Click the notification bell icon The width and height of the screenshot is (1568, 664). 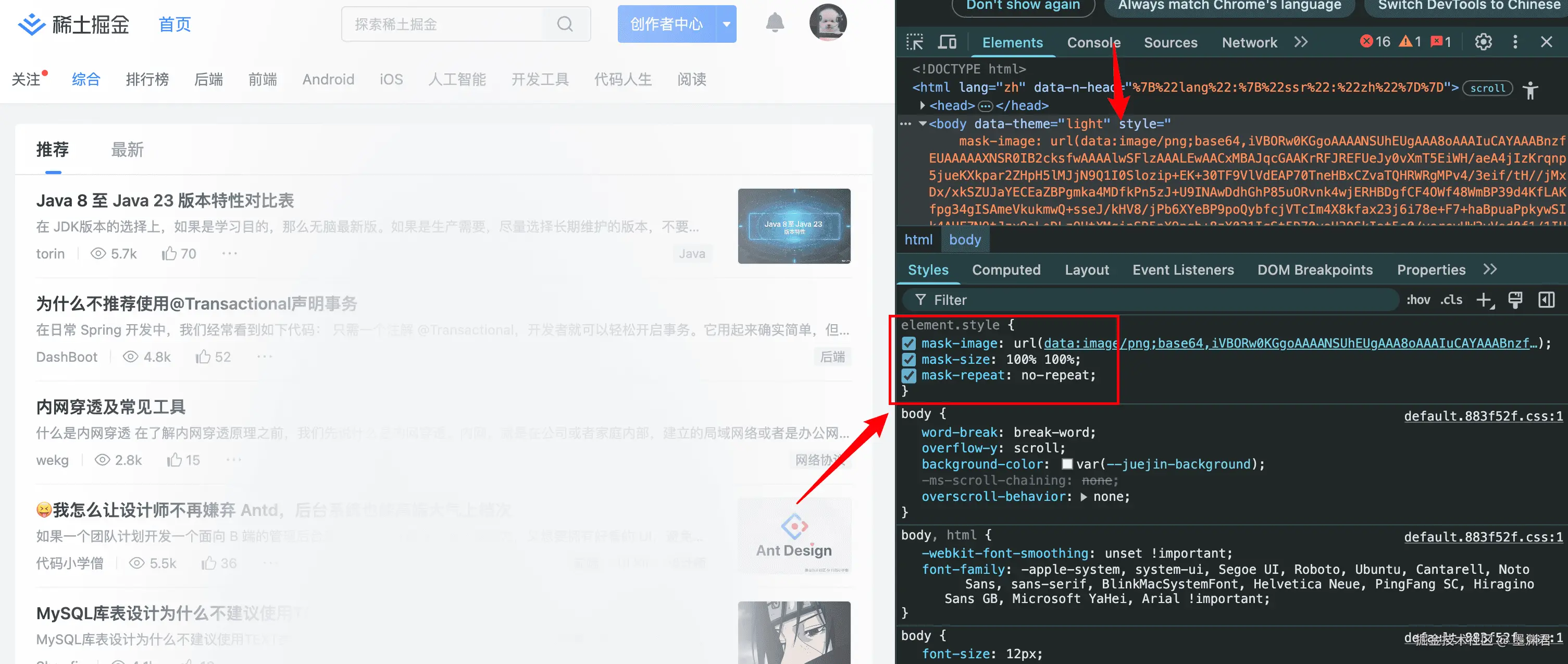(774, 23)
